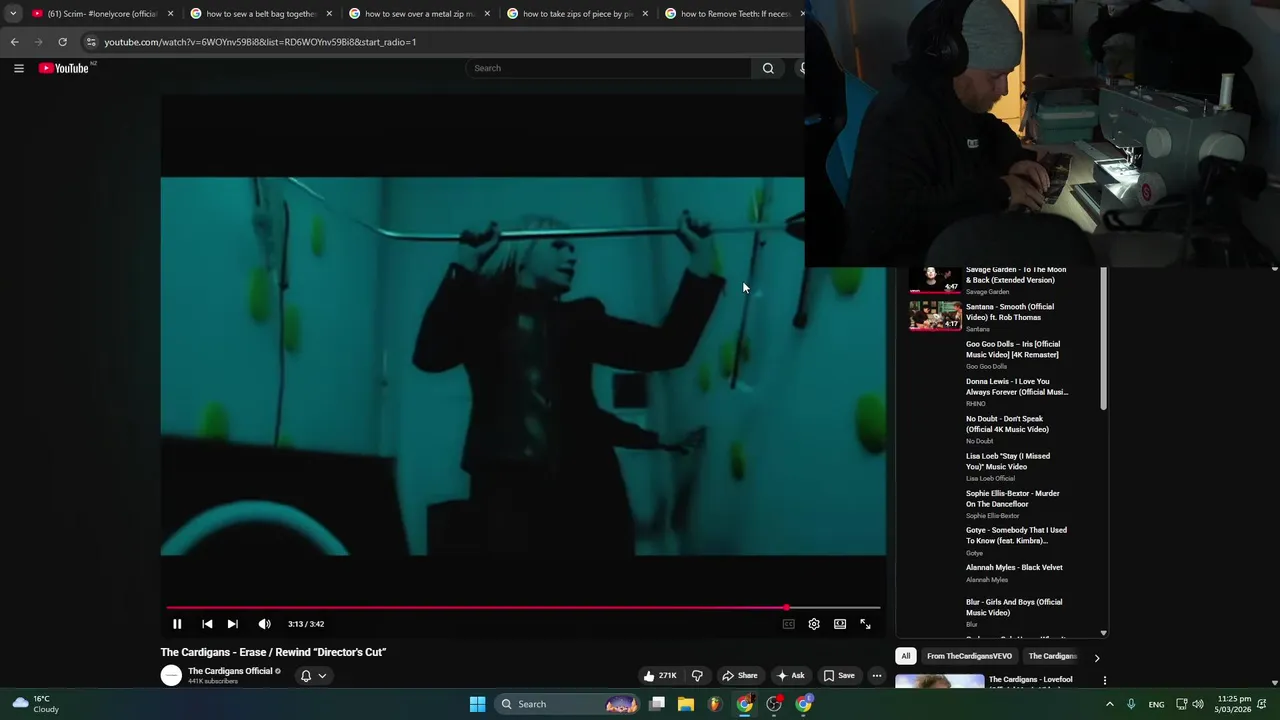This screenshot has height=720, width=1280.
Task: Show more filter chips with right chevron
Action: 1096,657
